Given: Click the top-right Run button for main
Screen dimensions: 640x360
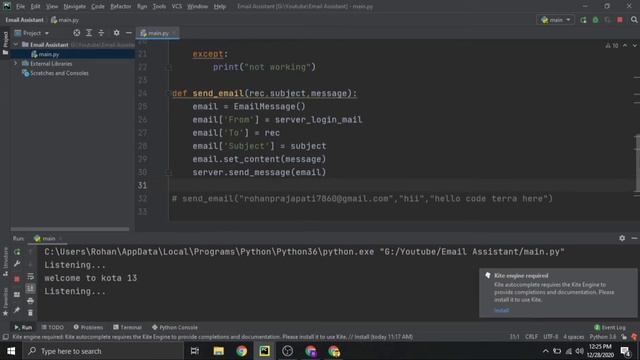Looking at the screenshot, I should point(583,20).
